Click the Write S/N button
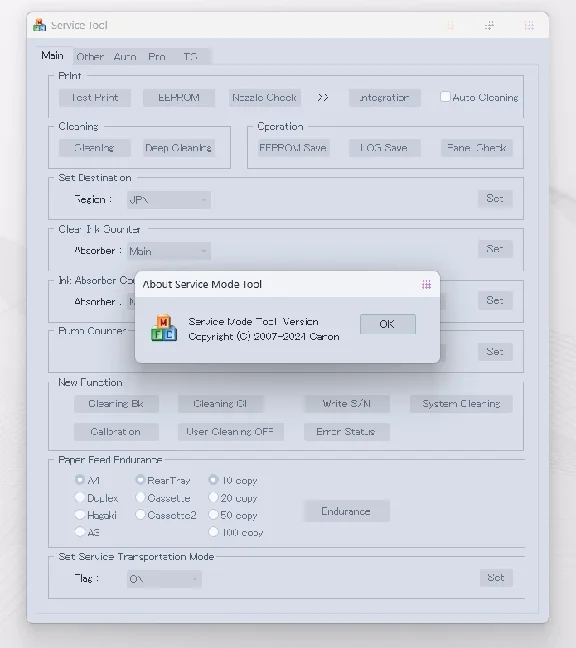Screen dimensions: 576x648 pyautogui.click(x=347, y=404)
